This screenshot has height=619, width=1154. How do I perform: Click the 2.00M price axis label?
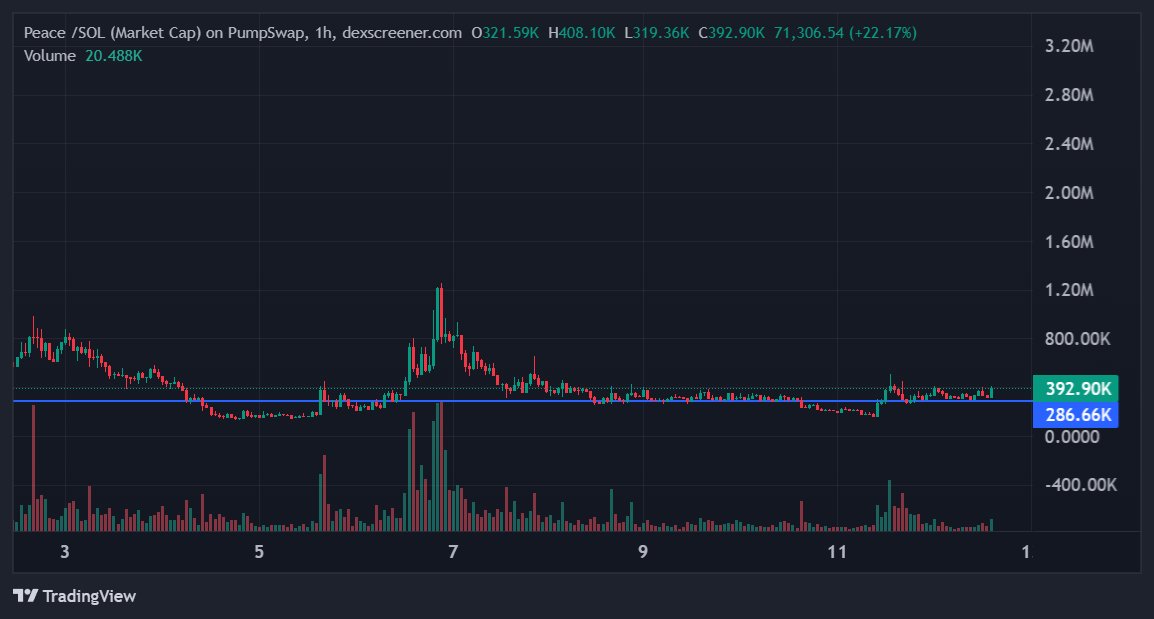tap(1069, 193)
